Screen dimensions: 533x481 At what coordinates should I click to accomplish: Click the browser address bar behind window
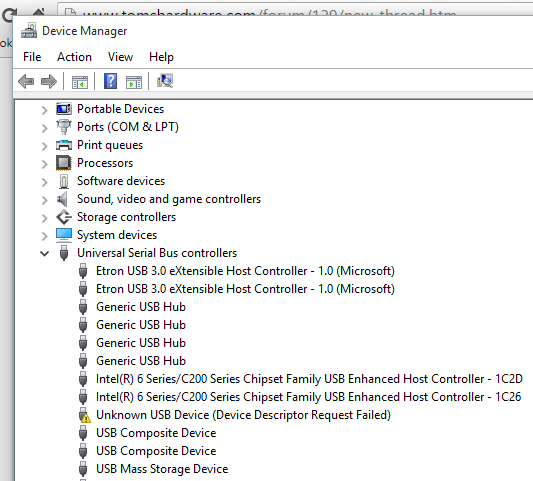[x=295, y=10]
